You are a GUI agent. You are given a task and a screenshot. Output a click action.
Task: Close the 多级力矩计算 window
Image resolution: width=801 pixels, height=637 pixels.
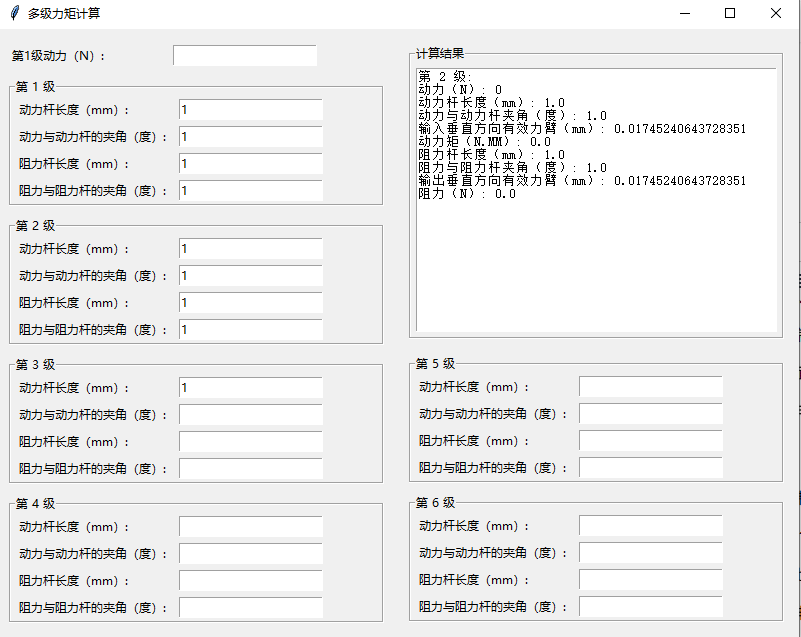(x=776, y=14)
